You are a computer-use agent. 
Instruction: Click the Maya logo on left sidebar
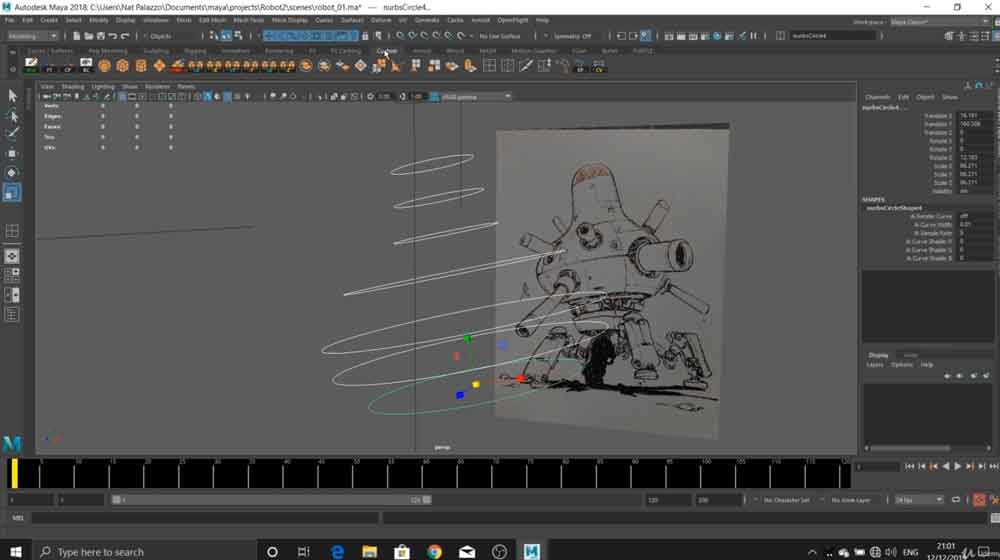12,443
